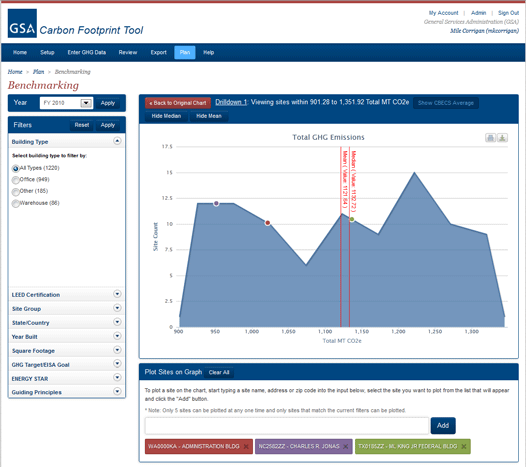This screenshot has height=467, width=526.
Task: Click the Drilldown 1 link
Action: 231,102
